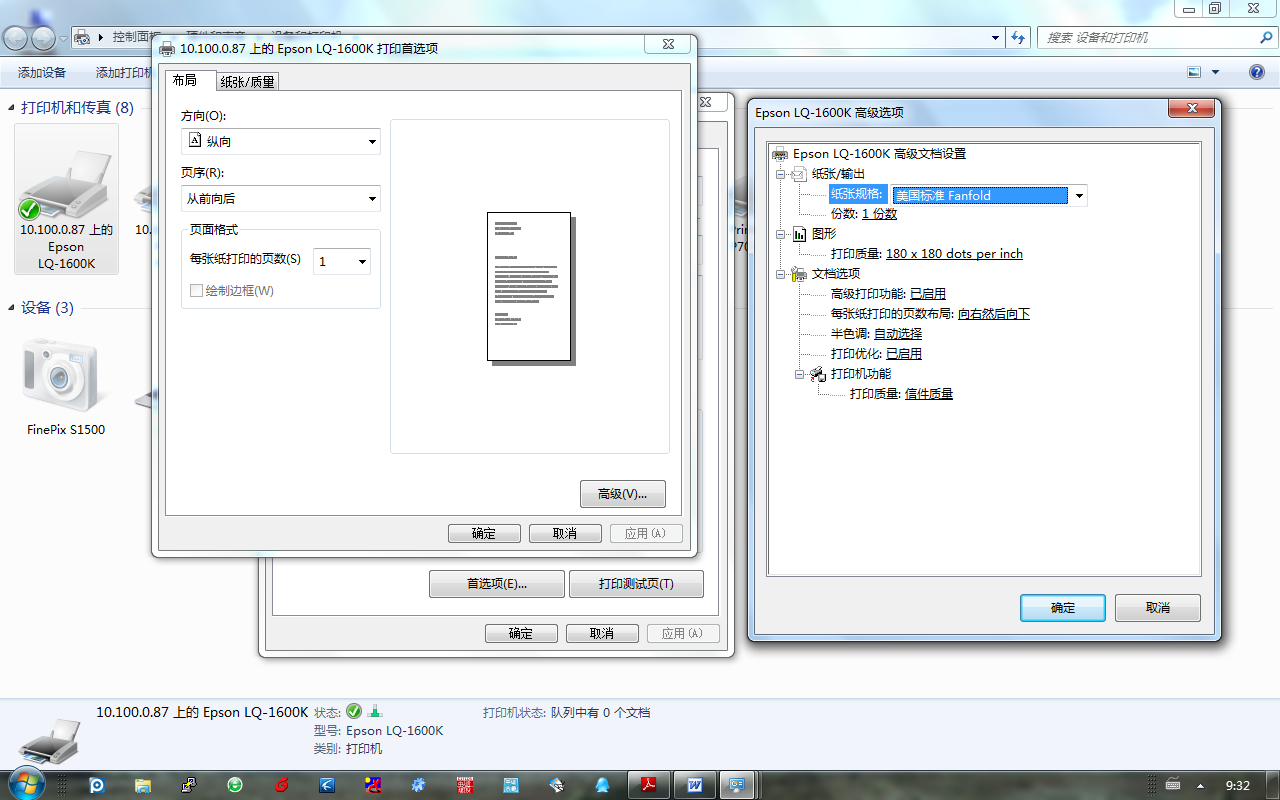Click 添加打印机 in the explorer toolbar
Image resolution: width=1280 pixels, height=800 pixels.
click(x=122, y=73)
